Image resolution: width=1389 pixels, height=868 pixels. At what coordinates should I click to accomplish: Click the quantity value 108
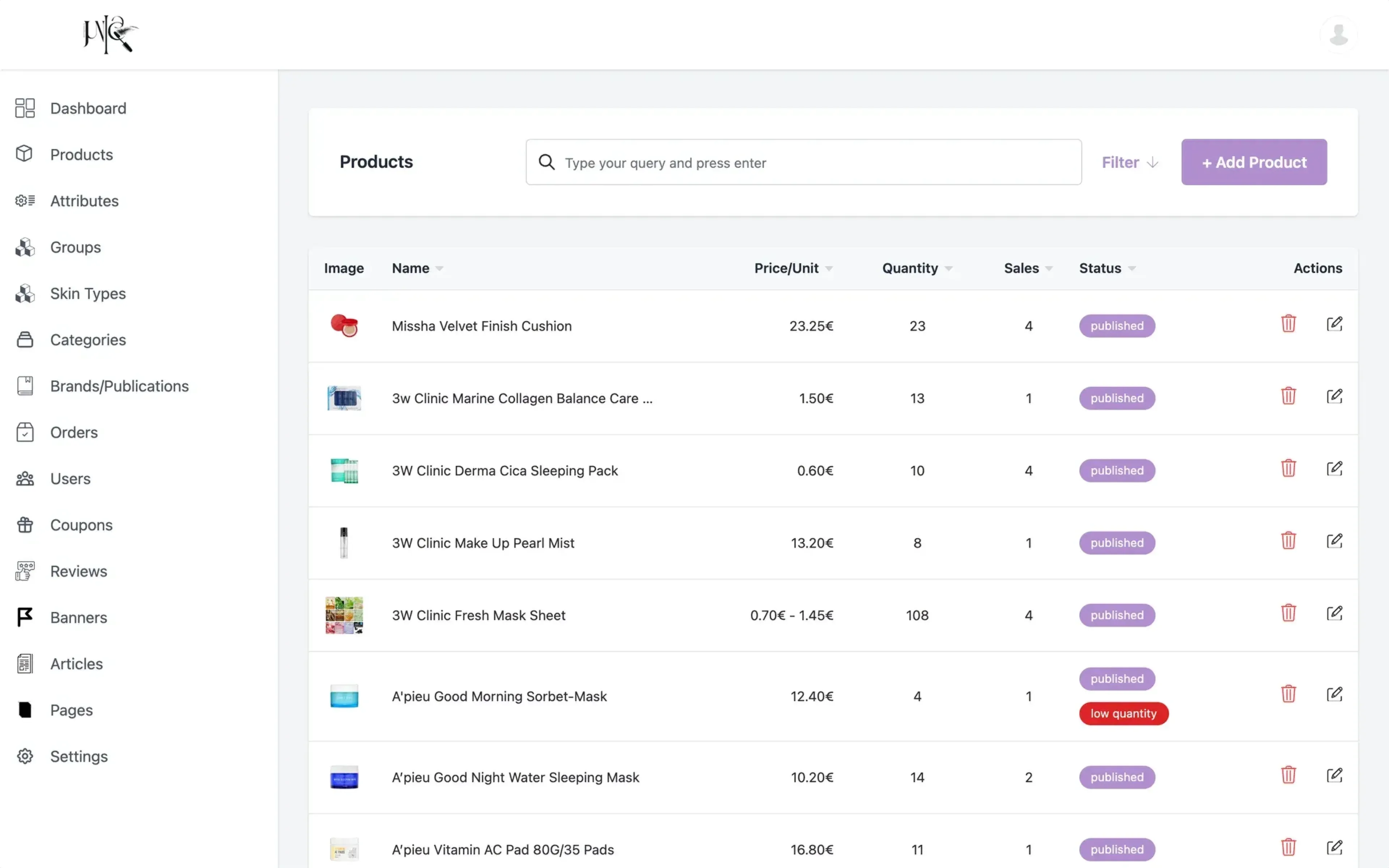pyautogui.click(x=917, y=616)
